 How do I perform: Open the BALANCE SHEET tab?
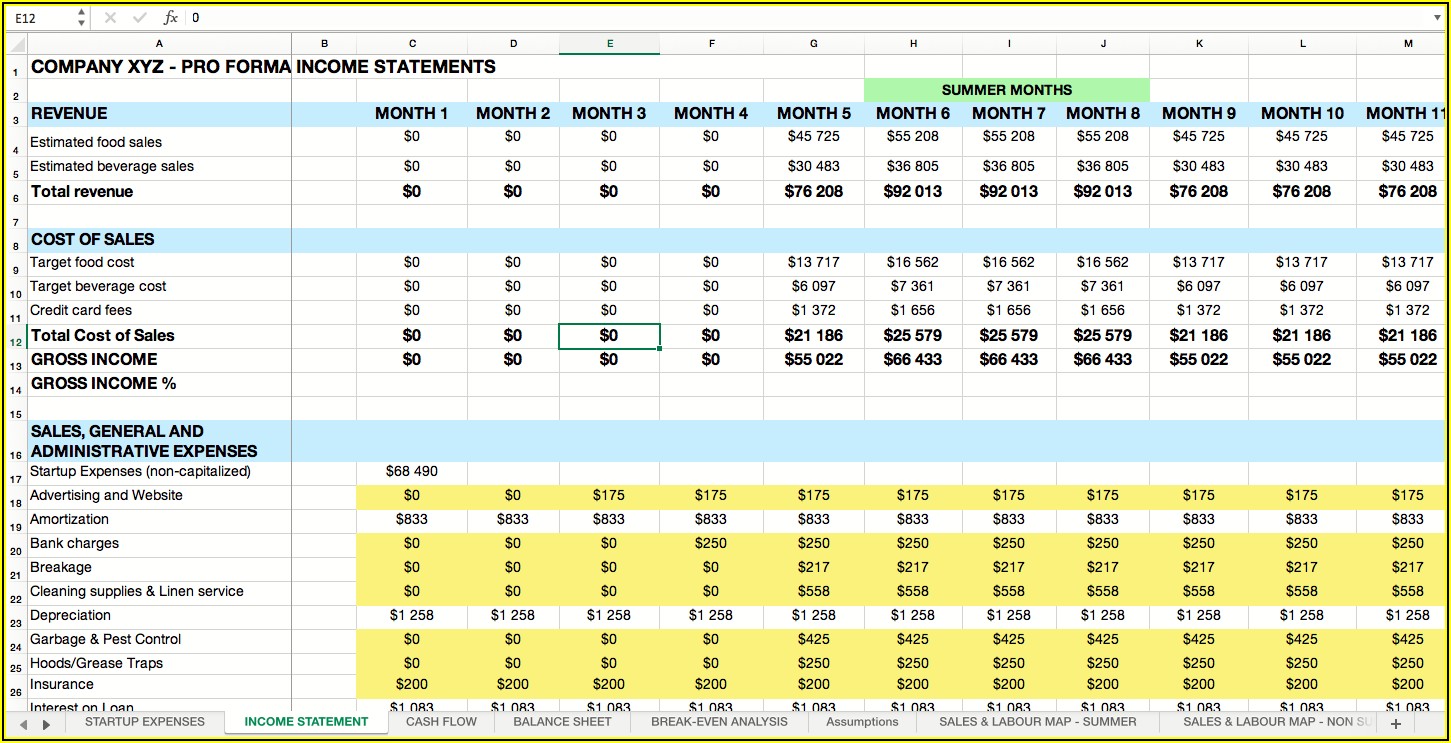(563, 722)
